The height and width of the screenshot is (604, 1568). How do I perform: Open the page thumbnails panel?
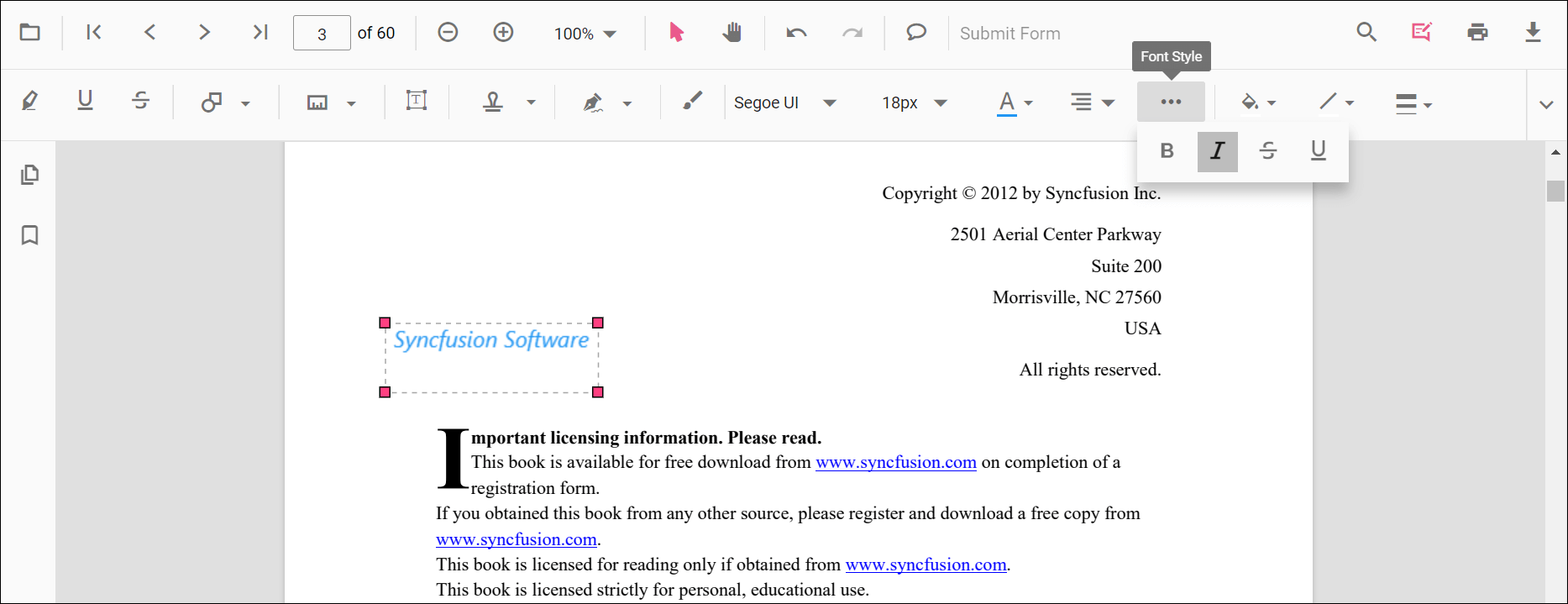coord(30,175)
